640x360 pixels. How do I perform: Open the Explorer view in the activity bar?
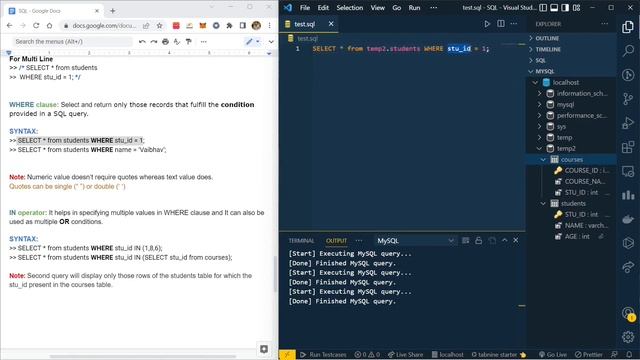coord(628,27)
